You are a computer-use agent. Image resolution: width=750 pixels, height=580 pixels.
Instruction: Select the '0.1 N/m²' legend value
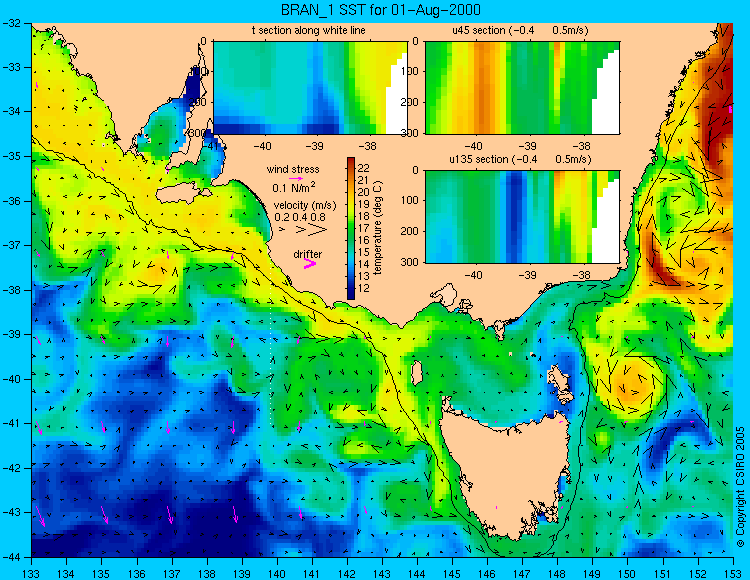pos(294,187)
